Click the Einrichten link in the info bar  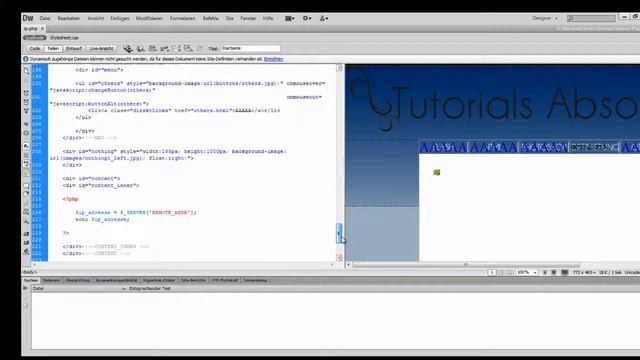pos(273,59)
